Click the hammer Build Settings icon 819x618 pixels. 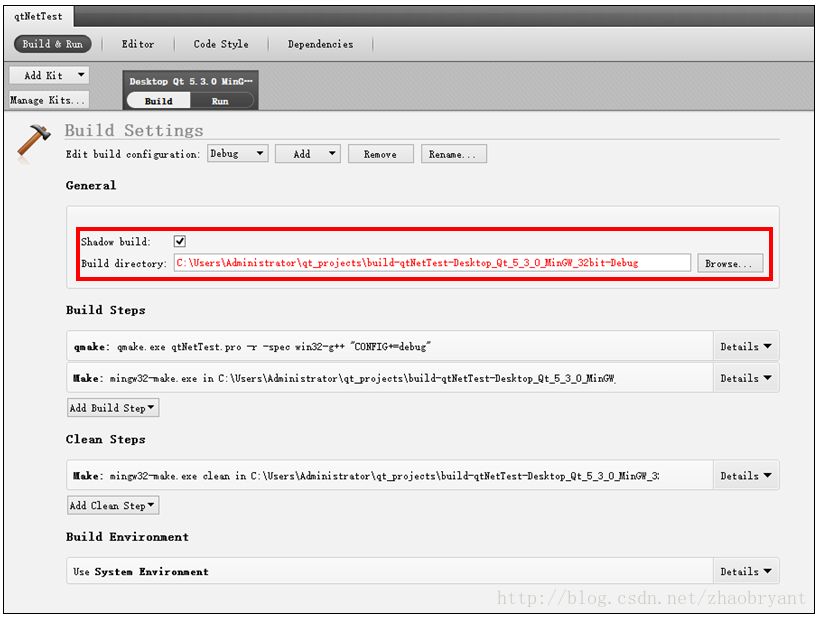click(33, 141)
